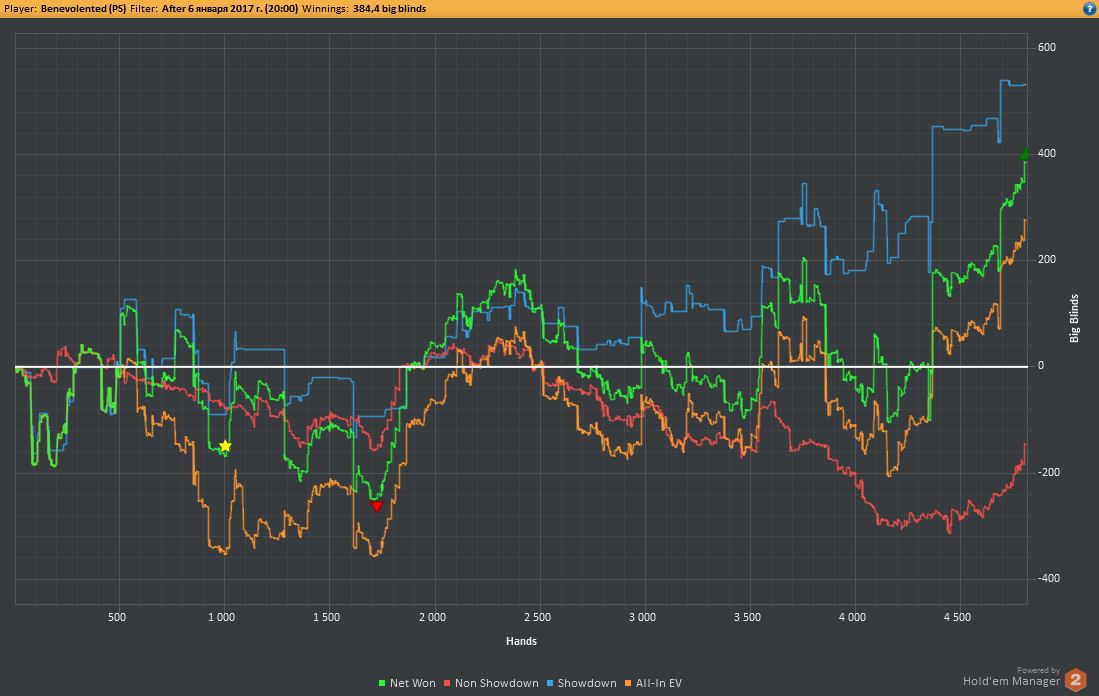Click the winnings value 384,4 big blinds
The image size is (1099, 696).
pyautogui.click(x=389, y=8)
